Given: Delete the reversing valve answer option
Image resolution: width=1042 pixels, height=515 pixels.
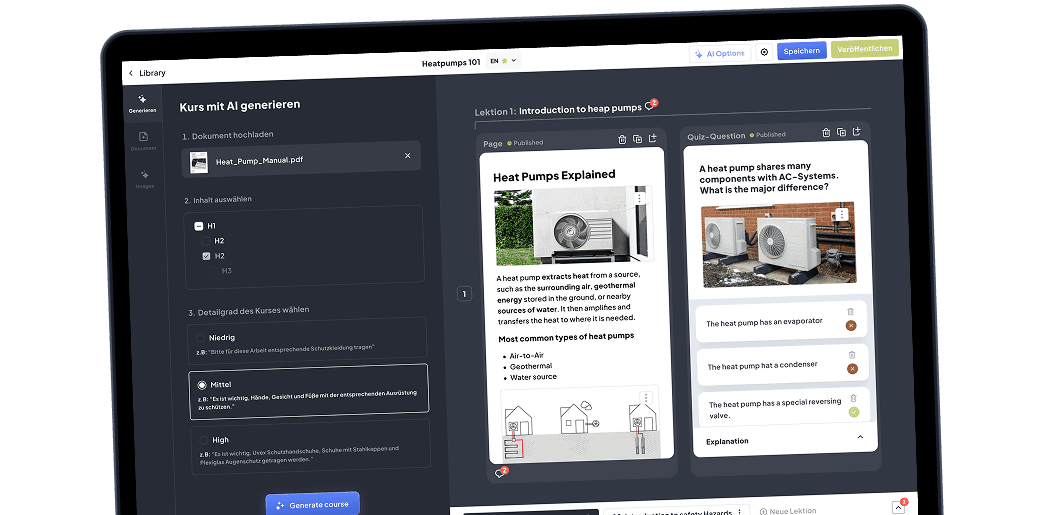Looking at the screenshot, I should [x=854, y=398].
